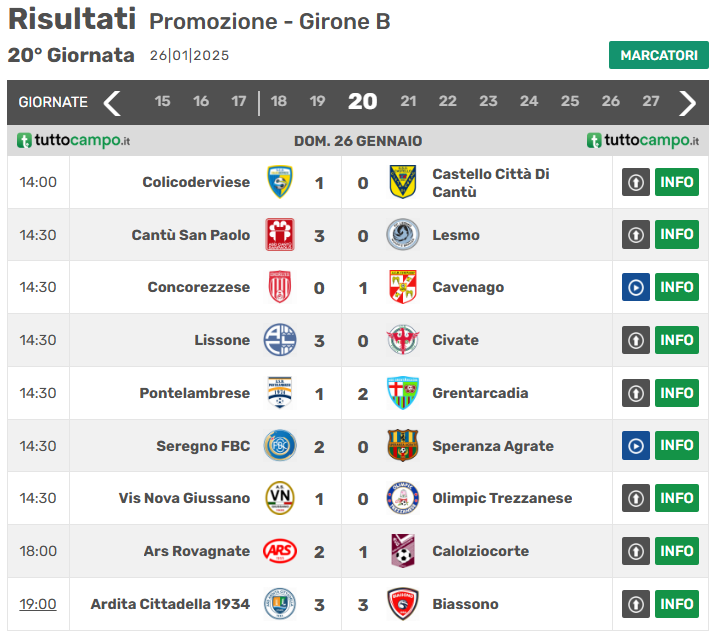Select giornata 19 in the round bar
The height and width of the screenshot is (638, 721).
(x=317, y=101)
